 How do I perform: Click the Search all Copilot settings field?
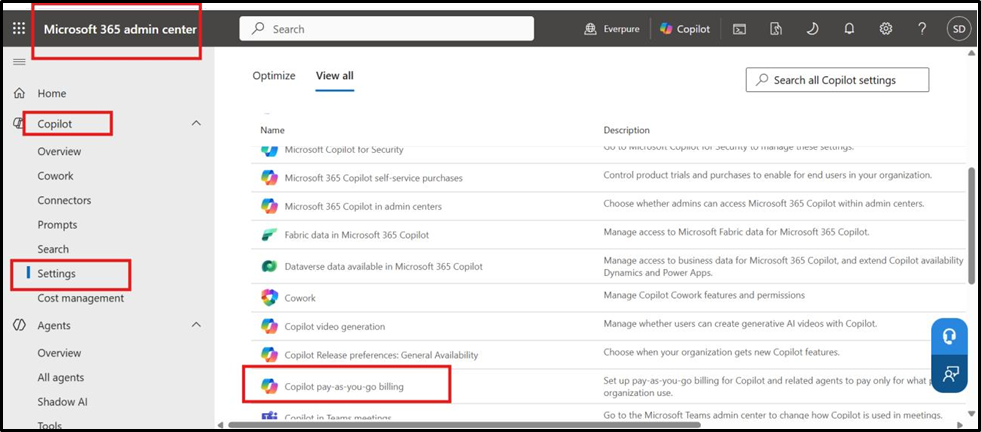coord(837,80)
